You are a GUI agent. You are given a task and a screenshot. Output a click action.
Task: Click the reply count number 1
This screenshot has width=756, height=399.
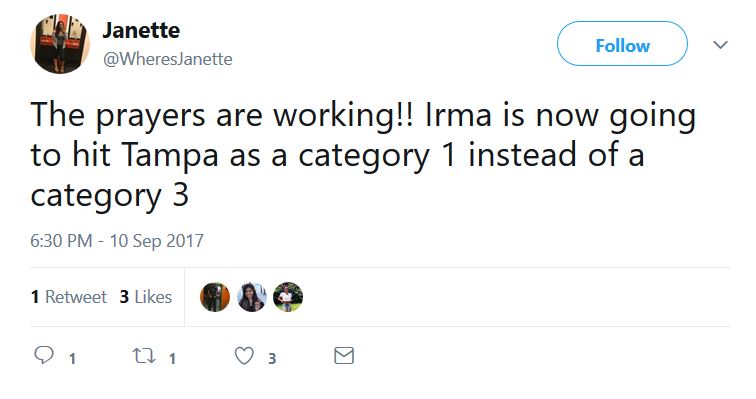[x=72, y=359]
